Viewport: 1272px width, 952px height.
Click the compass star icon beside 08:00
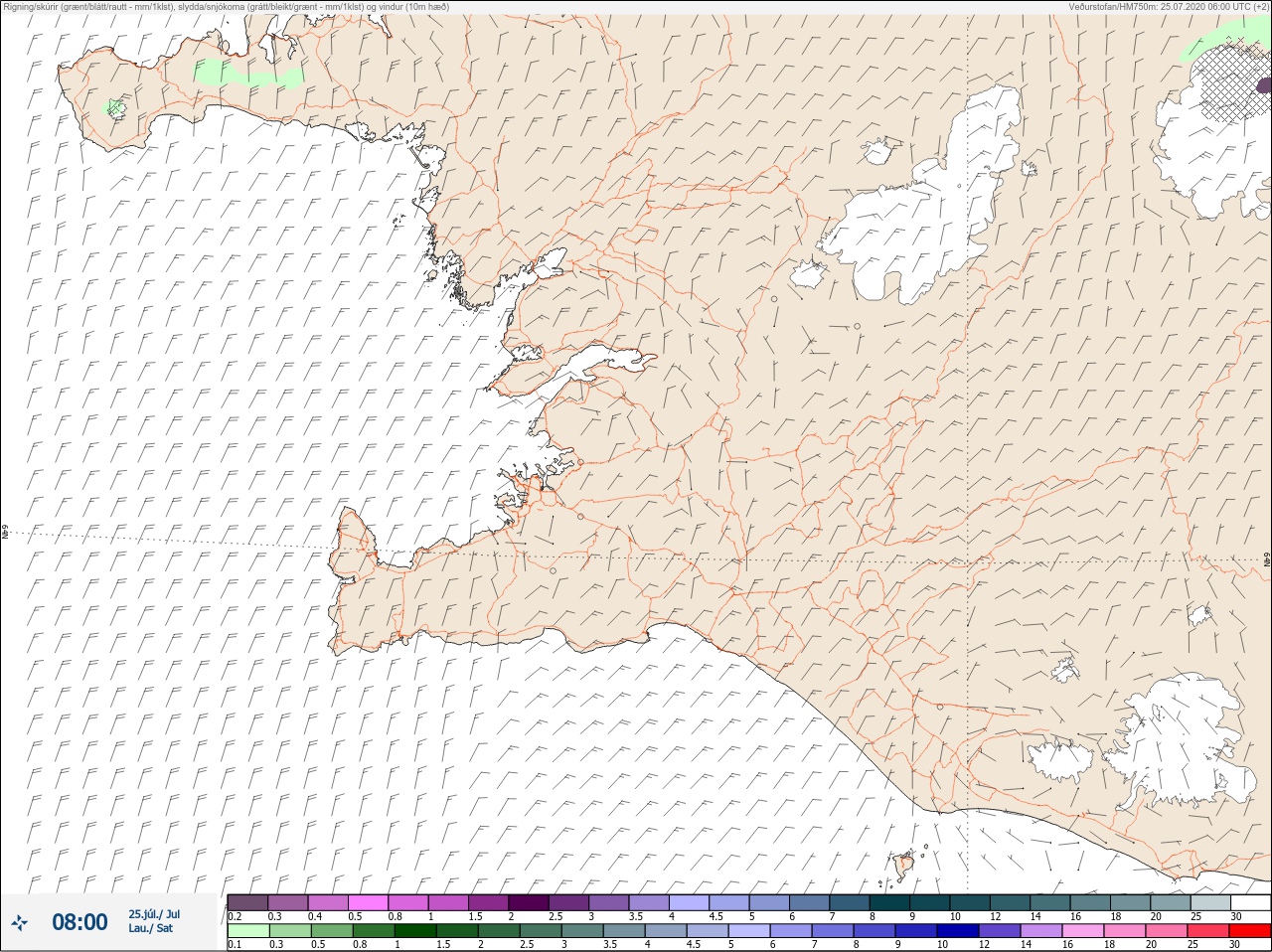[19, 923]
